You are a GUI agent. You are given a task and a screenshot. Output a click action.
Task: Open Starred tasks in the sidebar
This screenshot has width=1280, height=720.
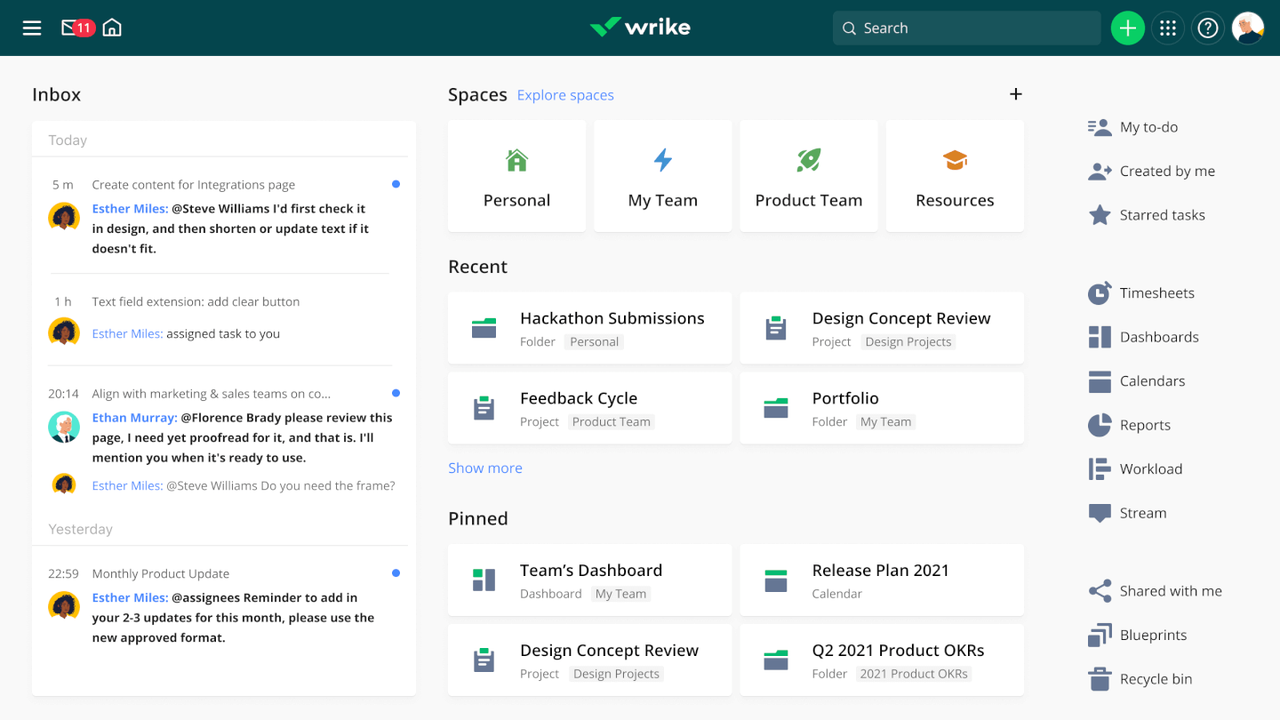click(1146, 214)
